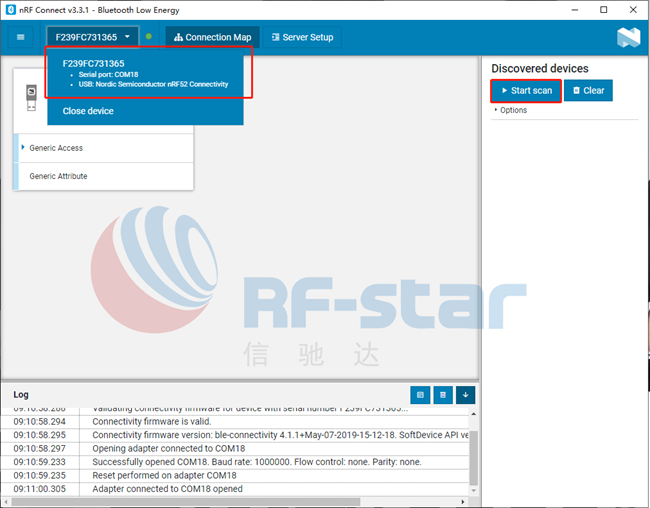Switch to Server Setup tab
Screen dimensions: 650x508
(302, 37)
